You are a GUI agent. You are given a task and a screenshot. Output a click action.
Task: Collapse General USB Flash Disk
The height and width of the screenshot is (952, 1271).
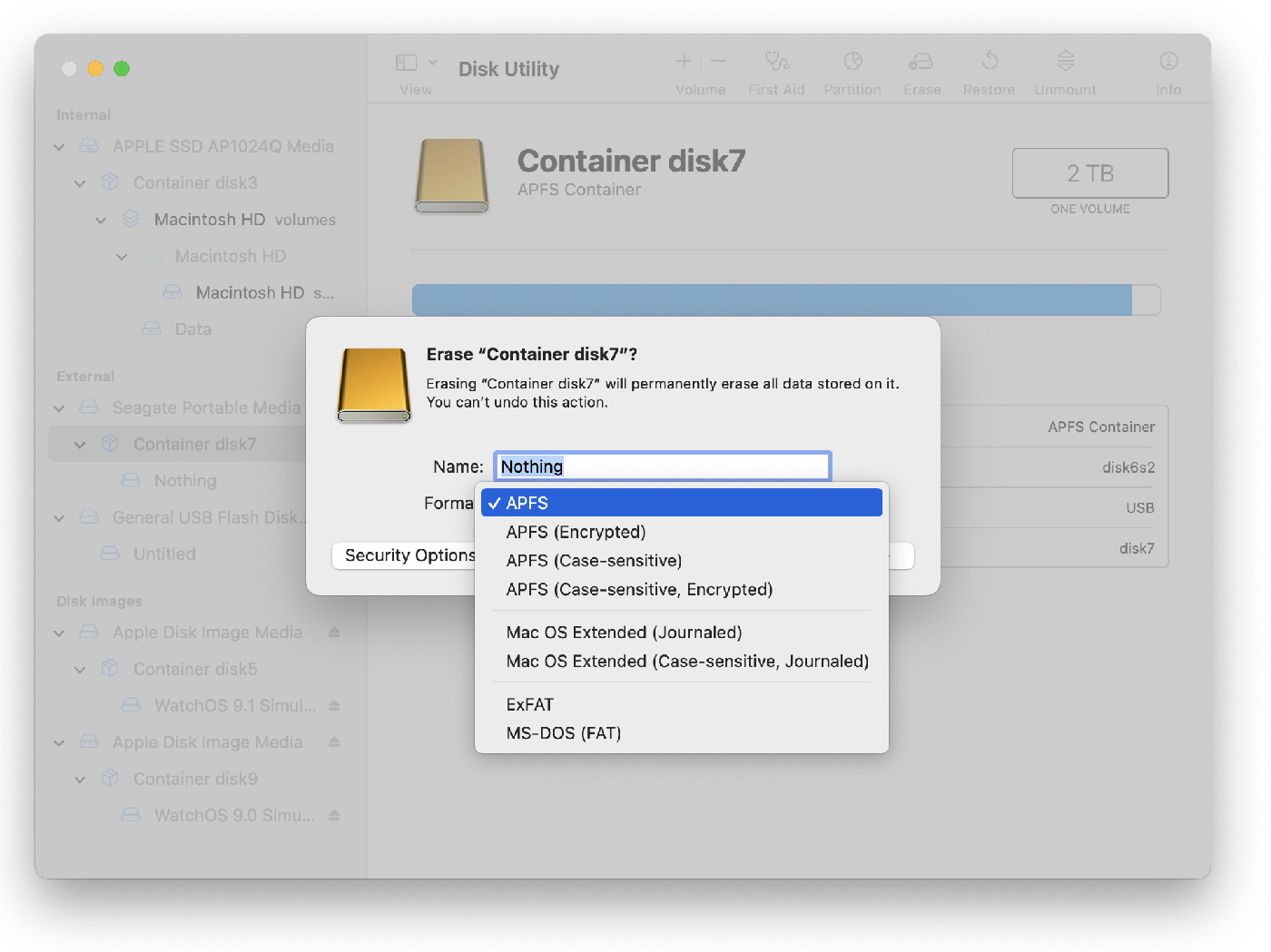point(59,518)
